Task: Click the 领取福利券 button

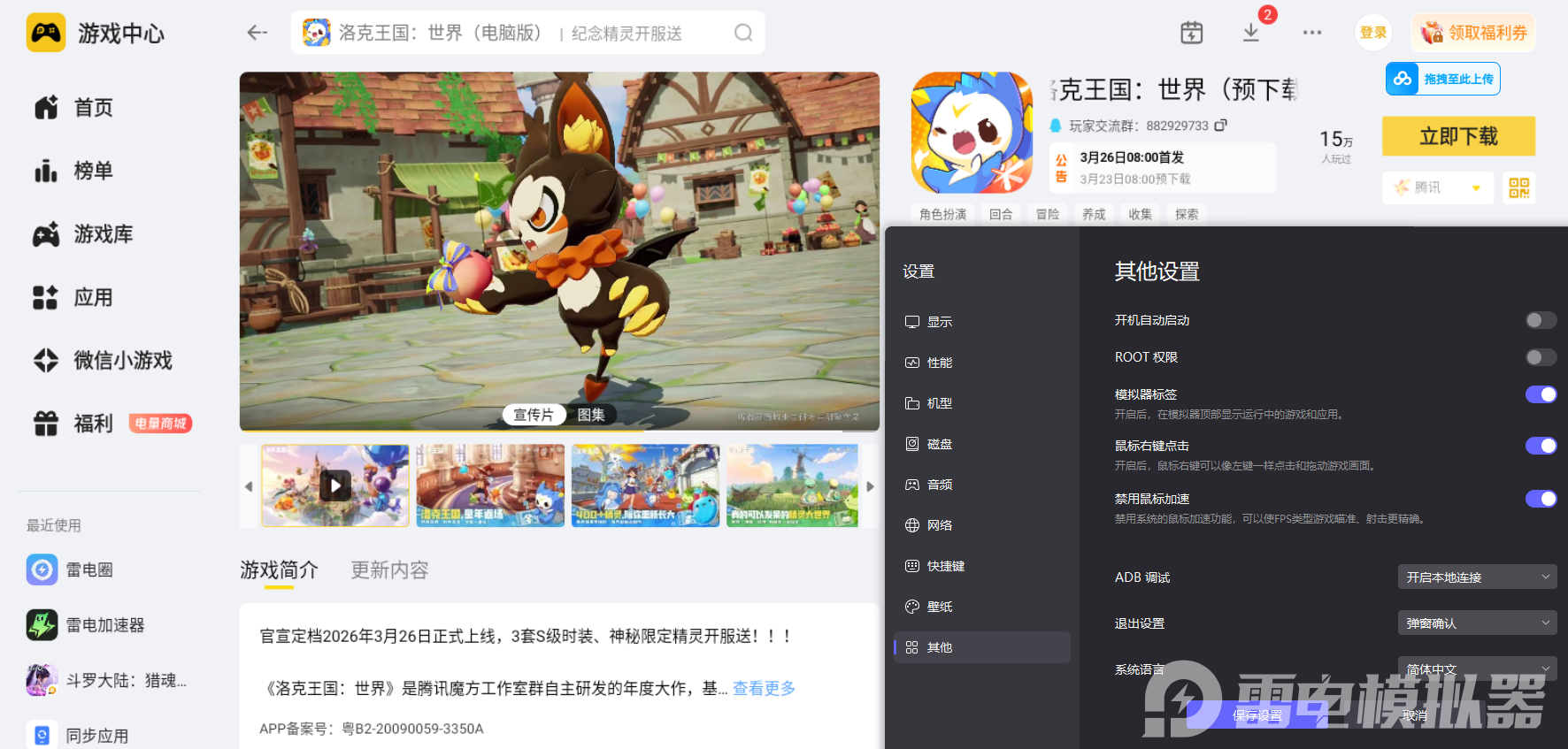Action: (x=1473, y=33)
